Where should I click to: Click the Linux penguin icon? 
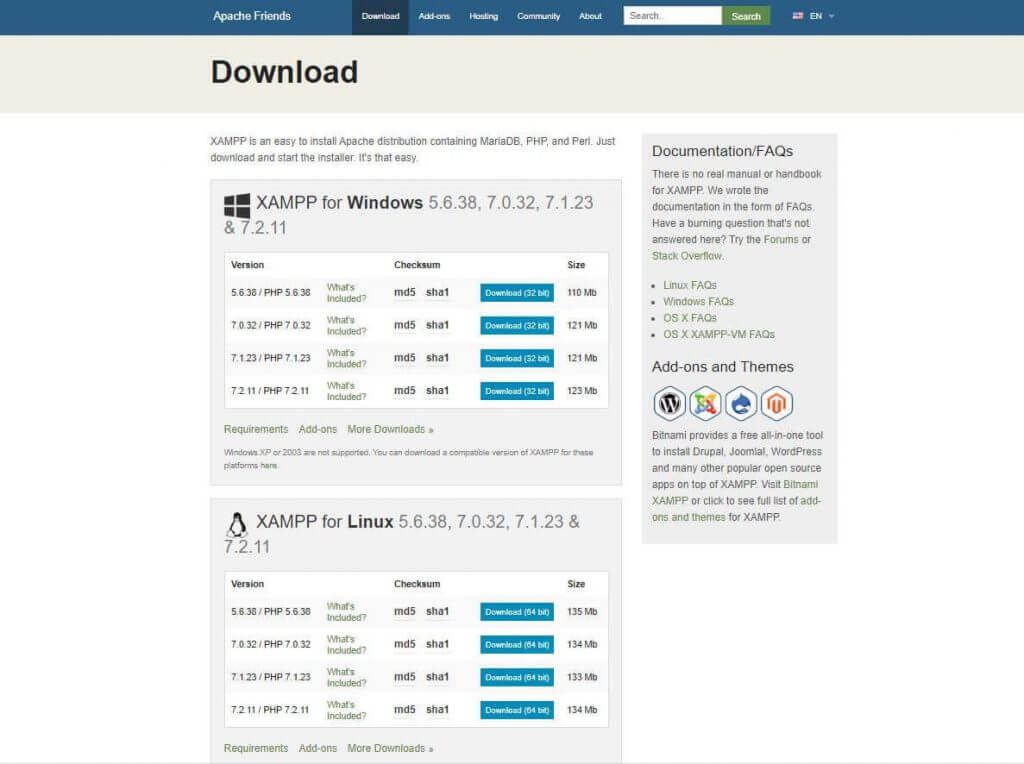point(237,524)
